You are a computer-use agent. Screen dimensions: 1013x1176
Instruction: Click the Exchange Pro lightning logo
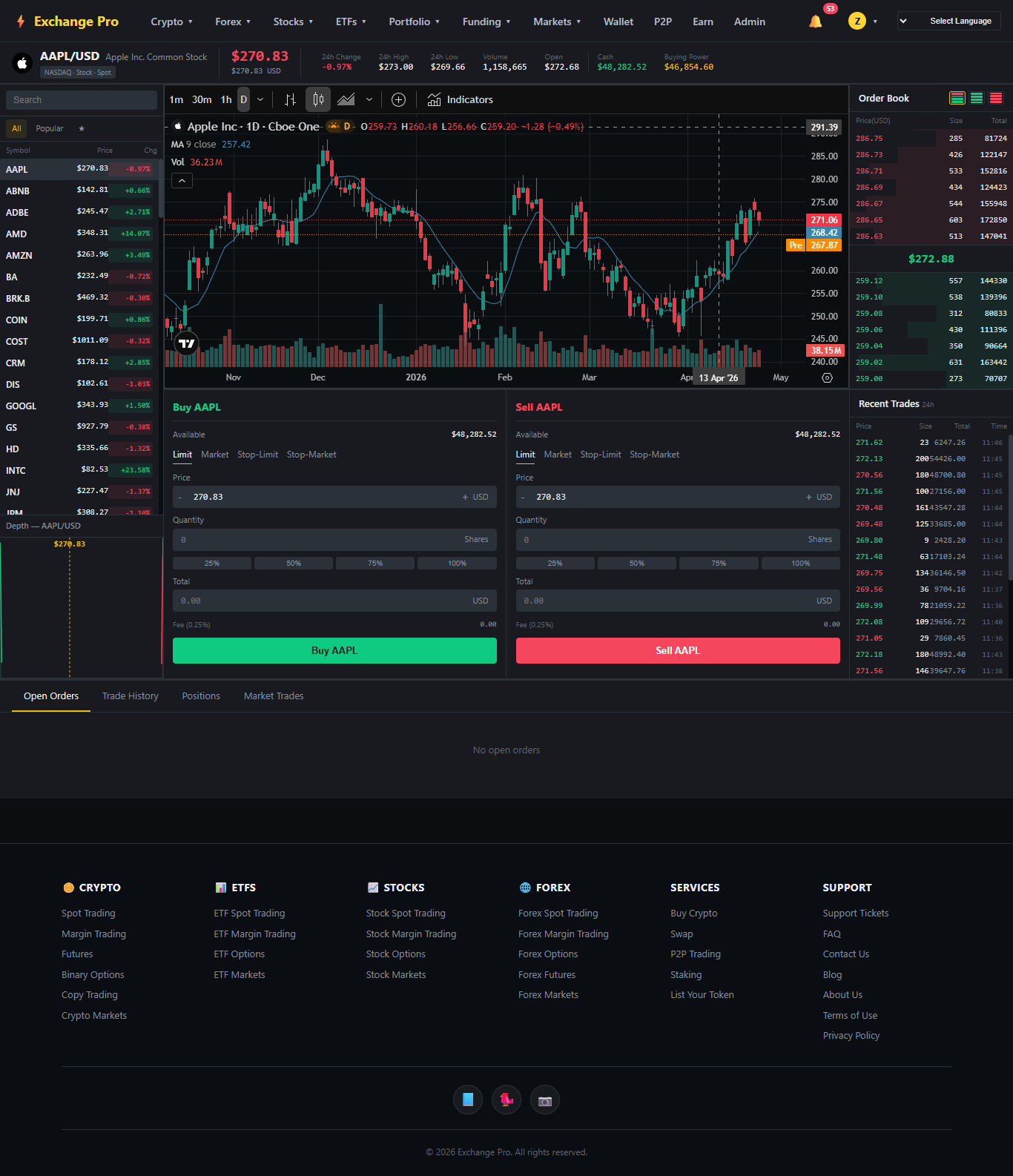click(x=21, y=22)
